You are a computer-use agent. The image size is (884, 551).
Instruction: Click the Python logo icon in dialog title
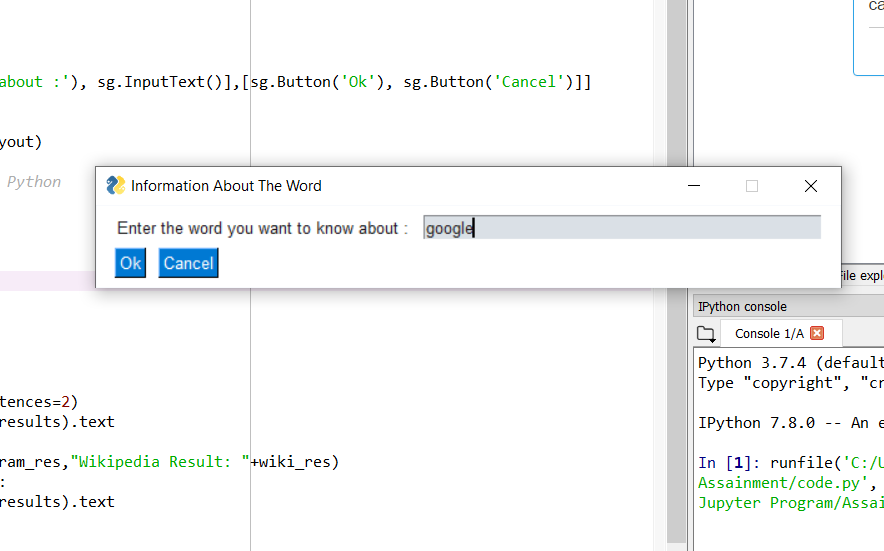116,186
